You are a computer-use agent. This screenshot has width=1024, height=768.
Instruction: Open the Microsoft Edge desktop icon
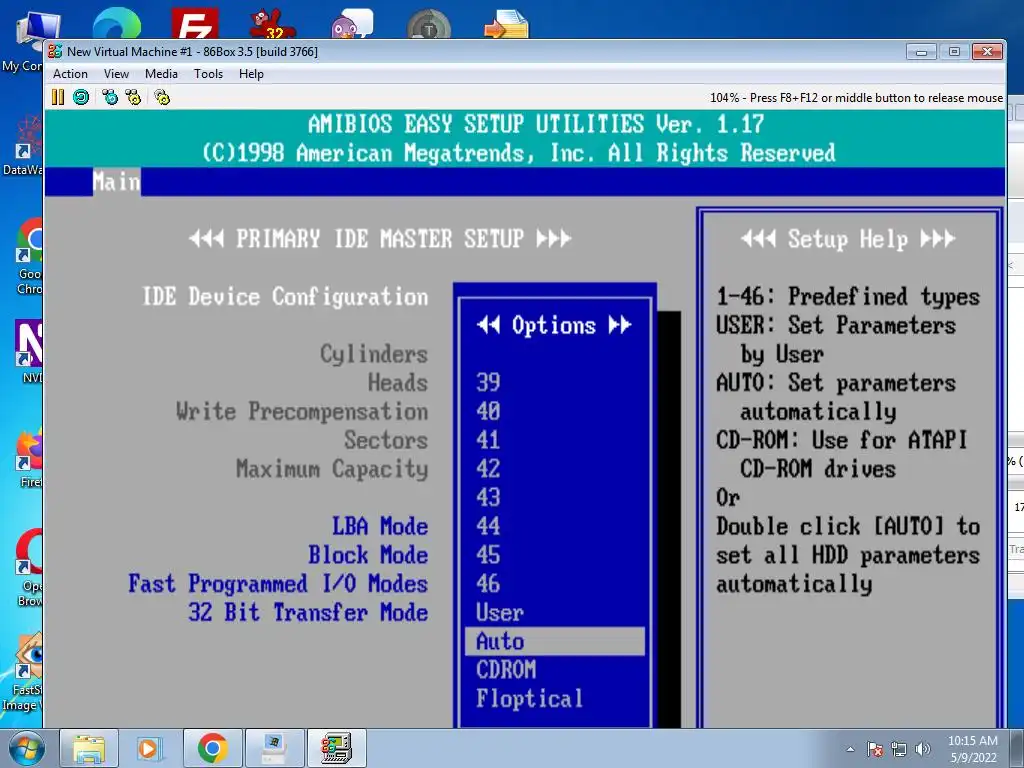pos(116,23)
